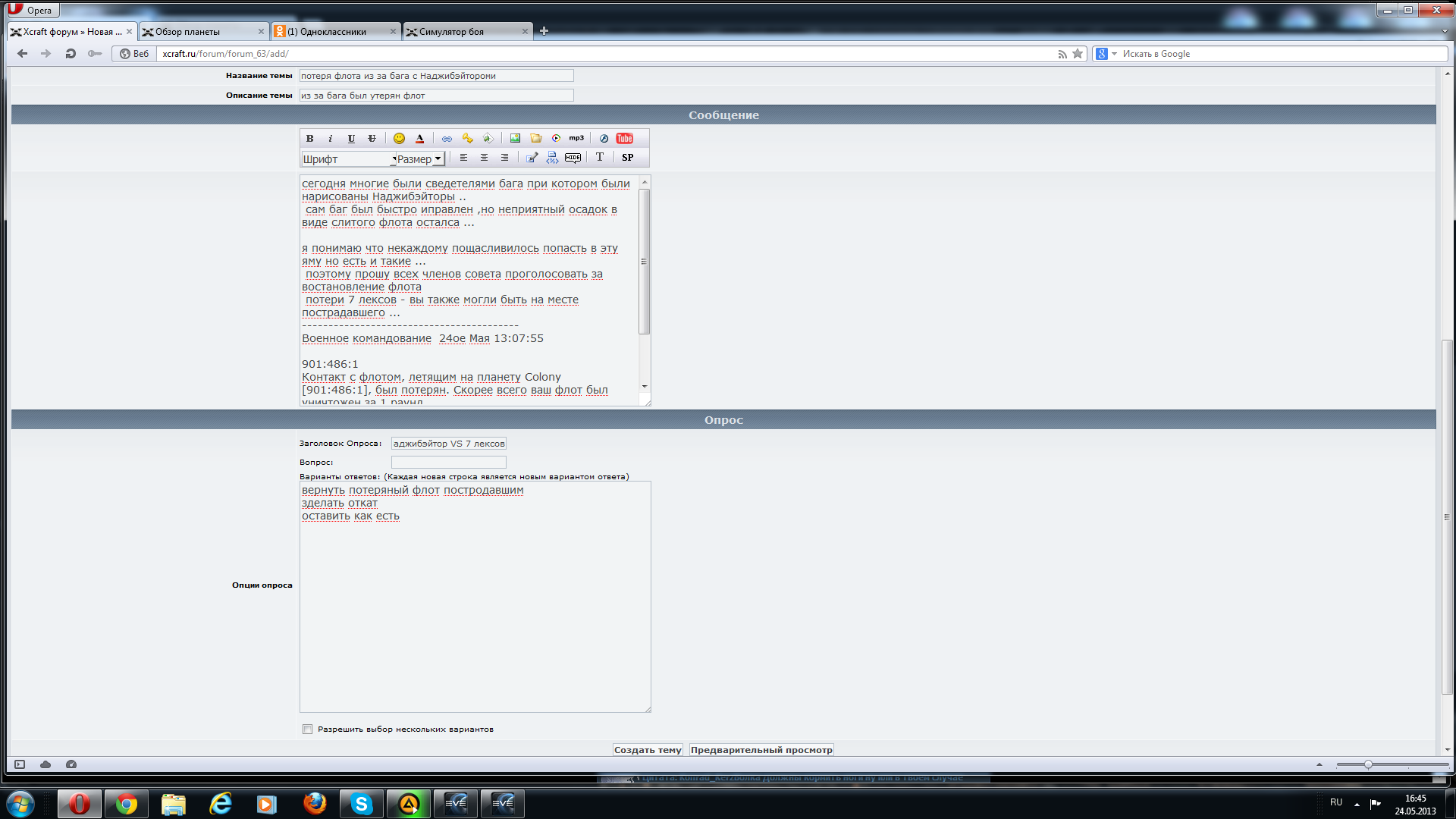This screenshot has width=1456, height=819.
Task: Click the Искать в Google search field
Action: tap(1283, 54)
